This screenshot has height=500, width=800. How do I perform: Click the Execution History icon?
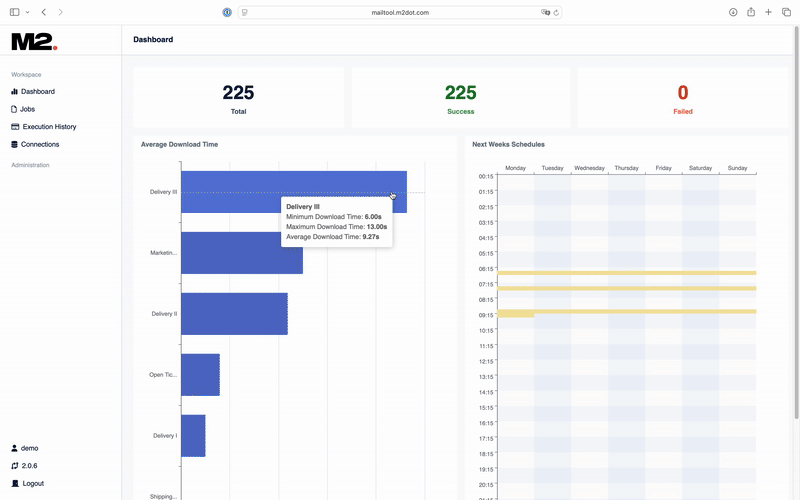[x=14, y=127]
